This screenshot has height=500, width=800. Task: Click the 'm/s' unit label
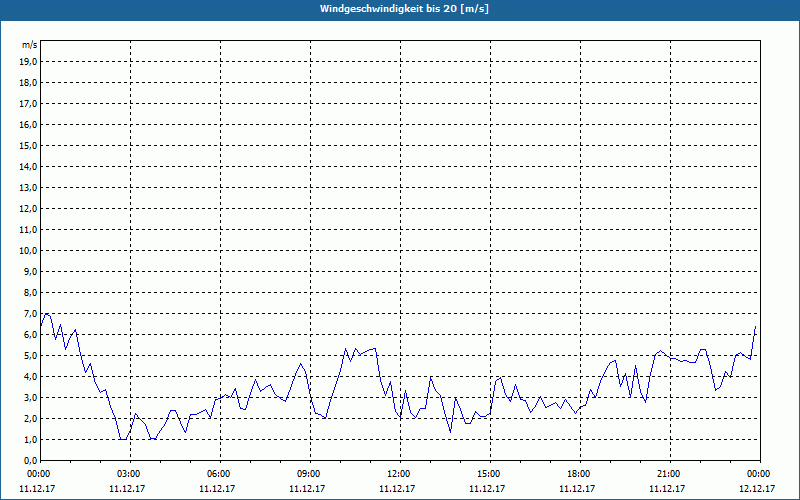point(30,45)
